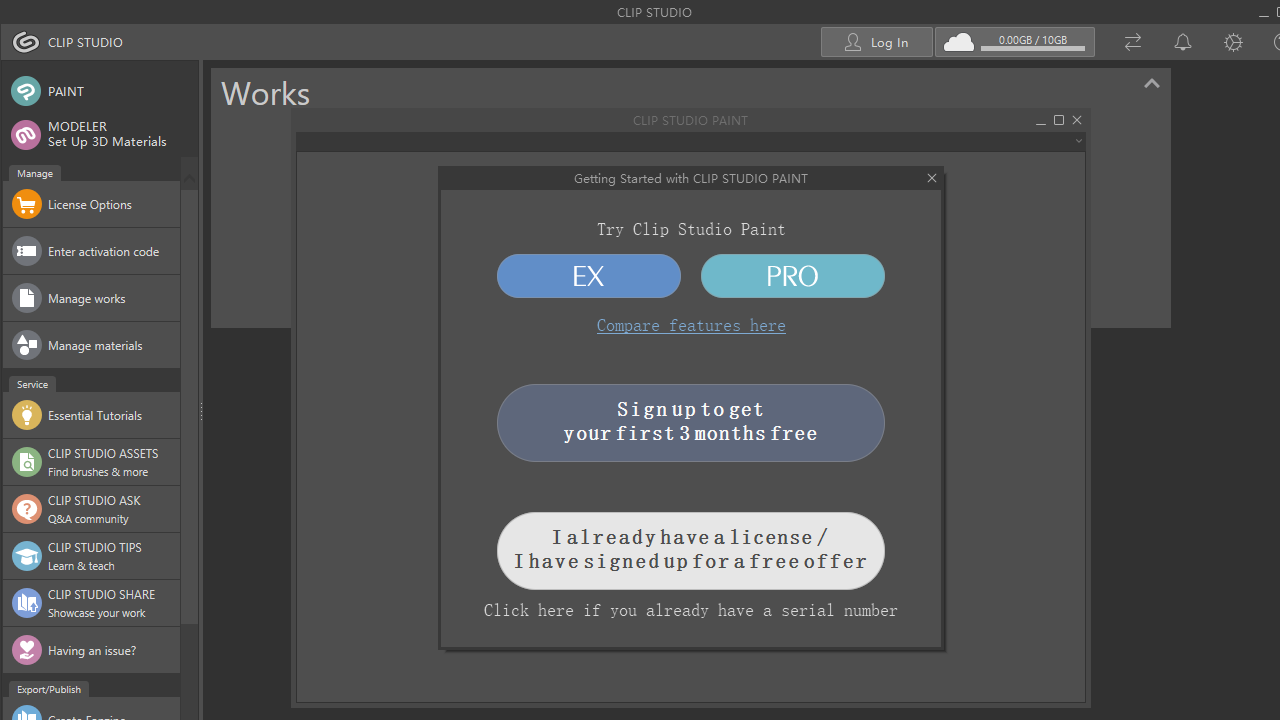Image resolution: width=1280 pixels, height=720 pixels.
Task: Choose the EX trial button
Action: coord(589,276)
